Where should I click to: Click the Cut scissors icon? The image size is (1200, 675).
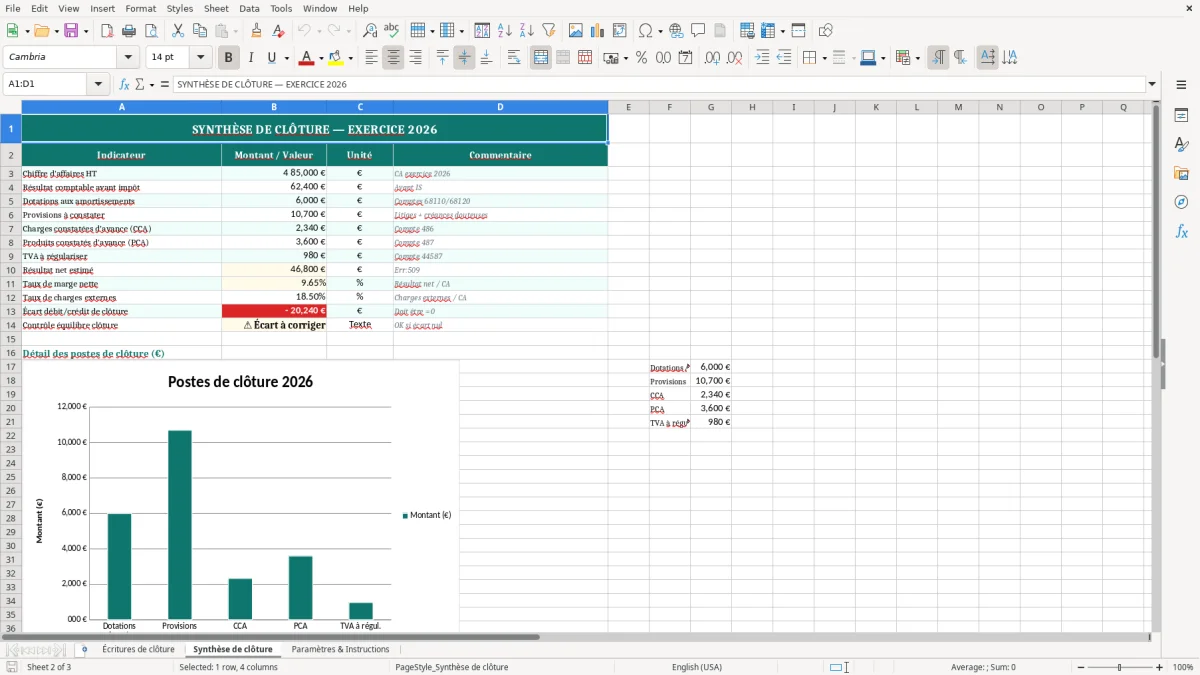[x=177, y=31]
